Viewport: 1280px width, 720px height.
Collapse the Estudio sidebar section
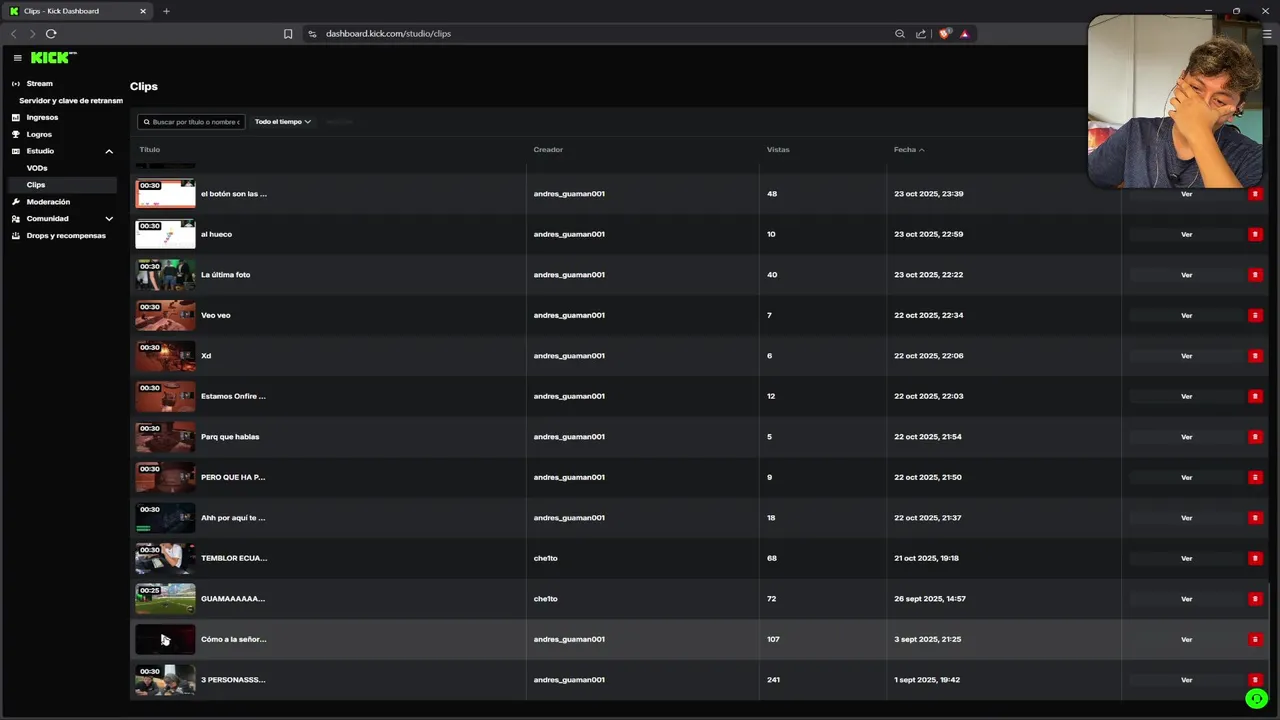109,151
